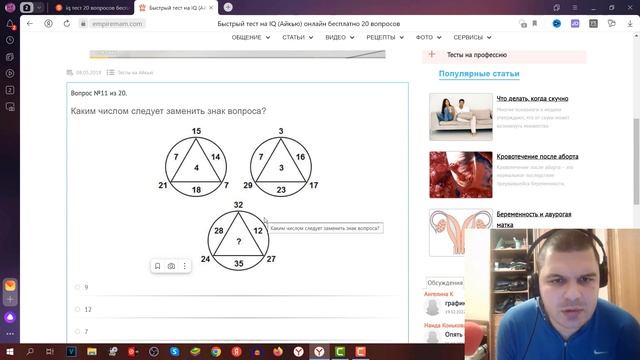Click the purple extension icon in toolbar
This screenshot has width=640, height=360.
pos(575,24)
